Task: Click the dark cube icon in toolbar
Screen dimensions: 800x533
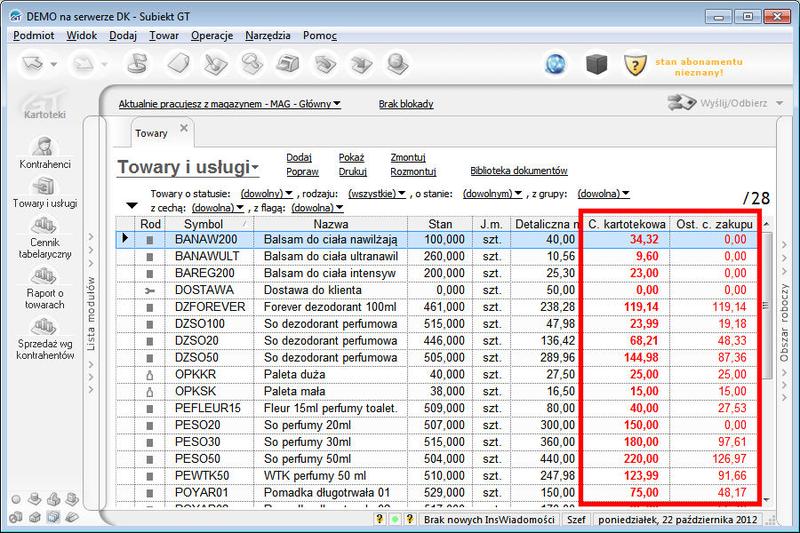Action: pyautogui.click(x=596, y=65)
